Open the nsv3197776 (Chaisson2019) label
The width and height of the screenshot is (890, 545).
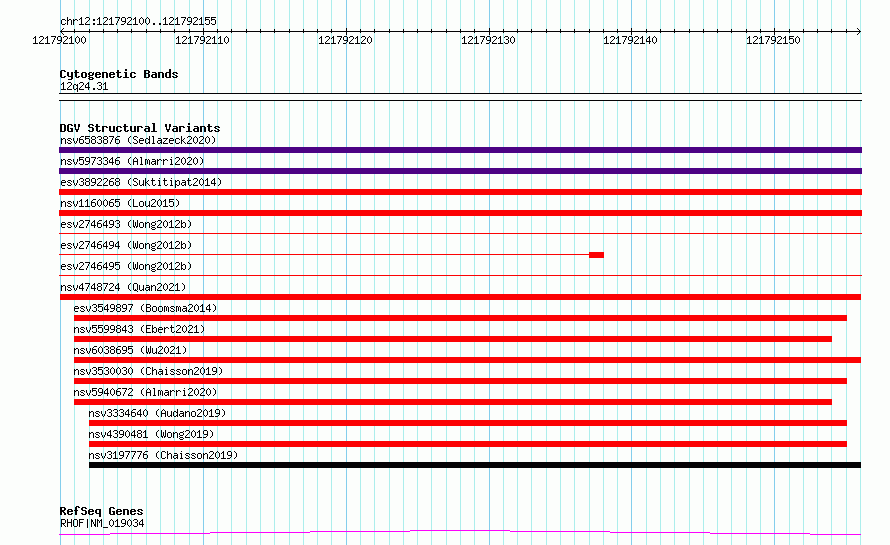click(163, 455)
